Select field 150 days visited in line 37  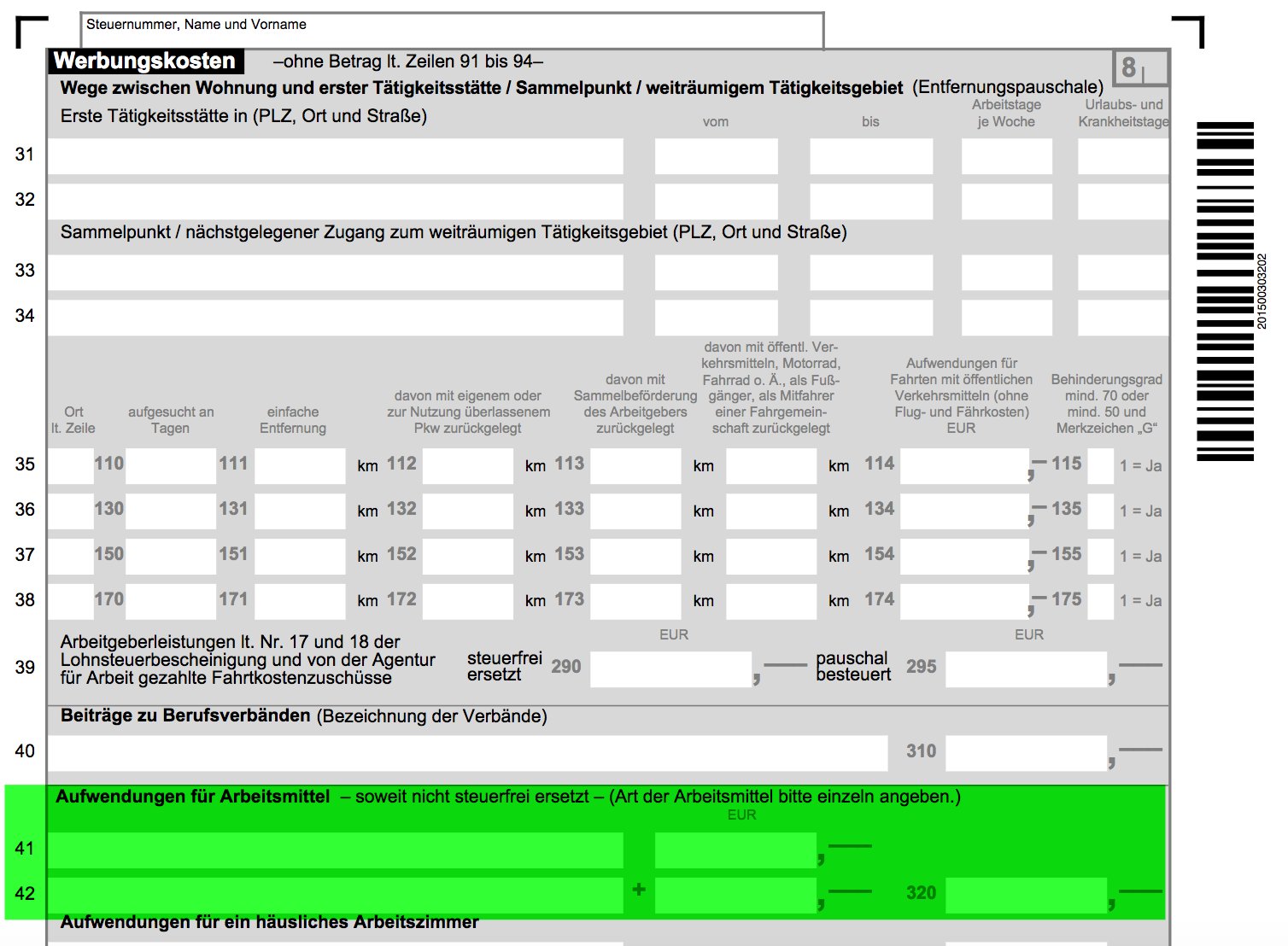pos(171,557)
